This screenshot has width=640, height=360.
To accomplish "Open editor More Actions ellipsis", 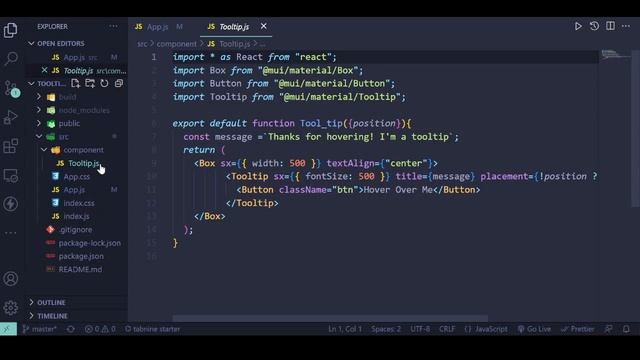I will point(626,27).
